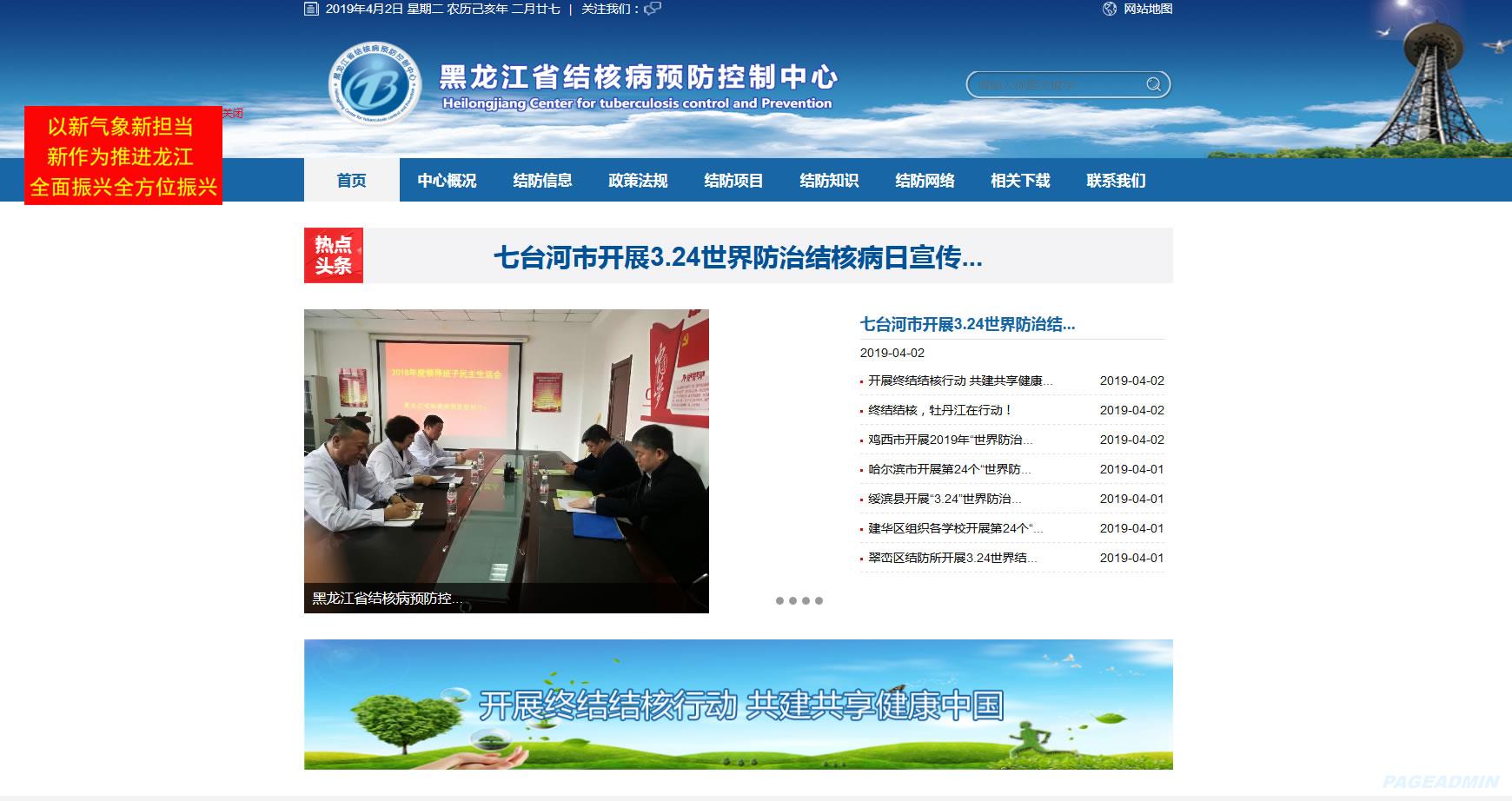Click the 相关下载 navigation item

point(1019,181)
